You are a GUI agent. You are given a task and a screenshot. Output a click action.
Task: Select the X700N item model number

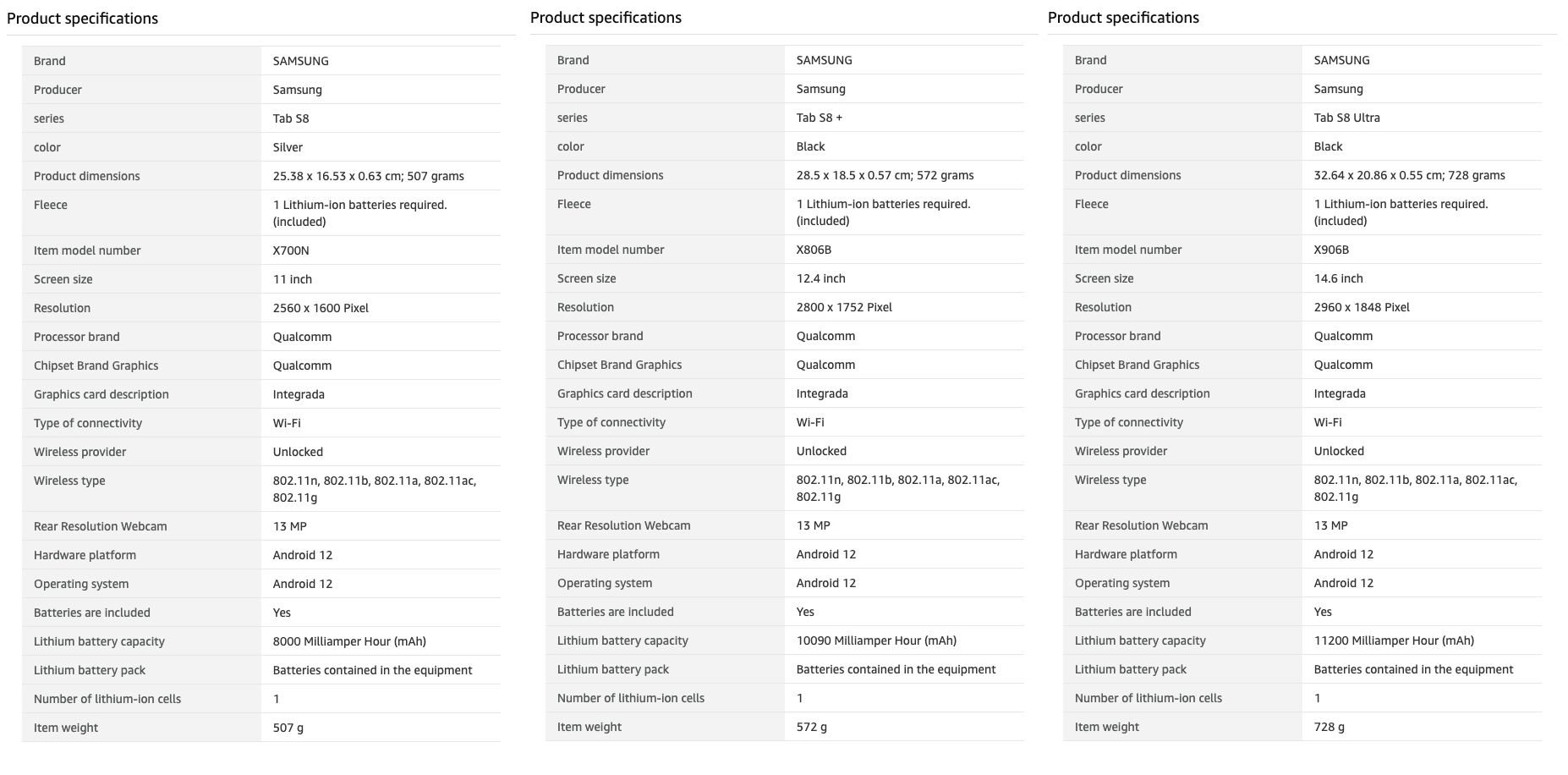[291, 250]
